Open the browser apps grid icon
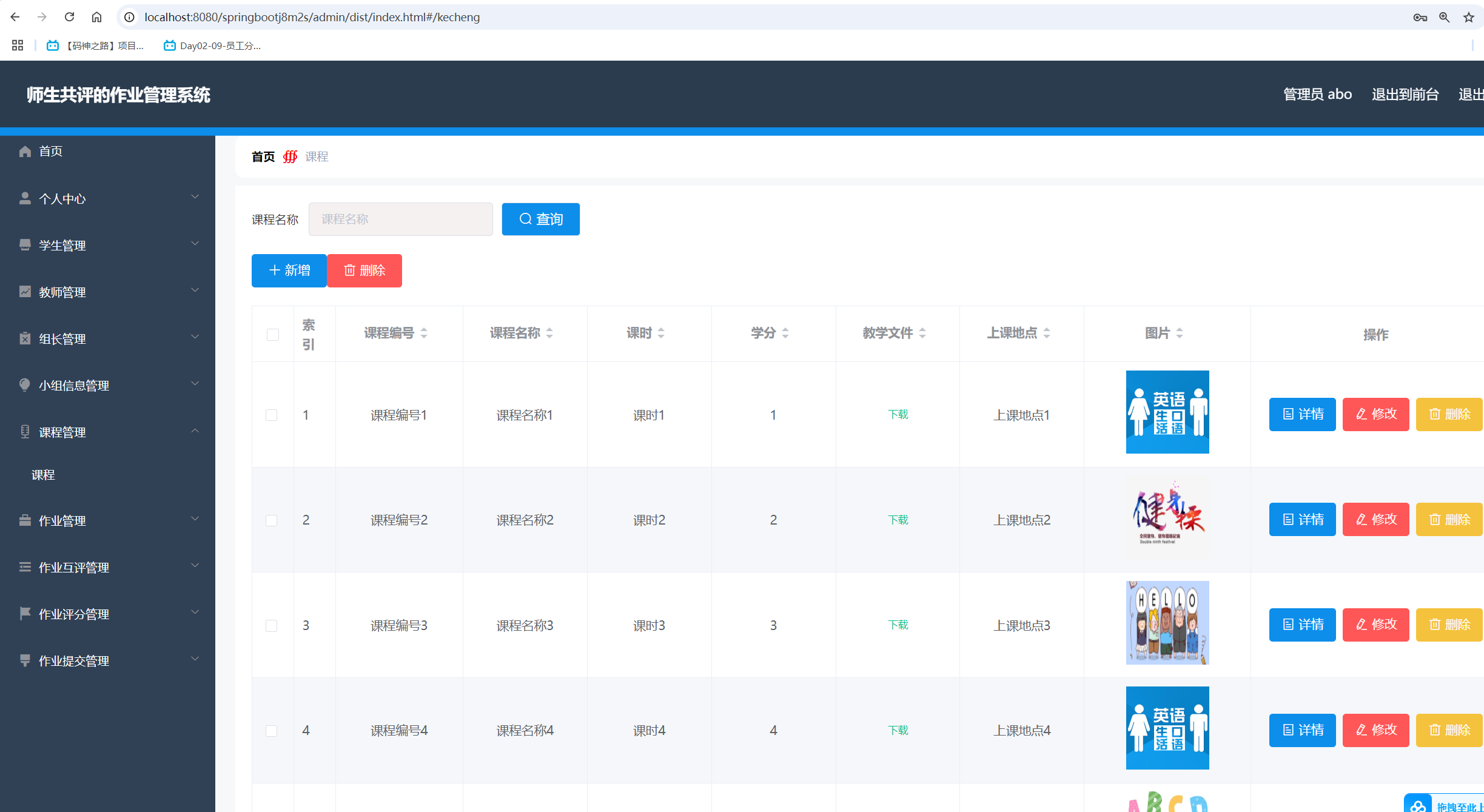Image resolution: width=1484 pixels, height=812 pixels. tap(18, 45)
